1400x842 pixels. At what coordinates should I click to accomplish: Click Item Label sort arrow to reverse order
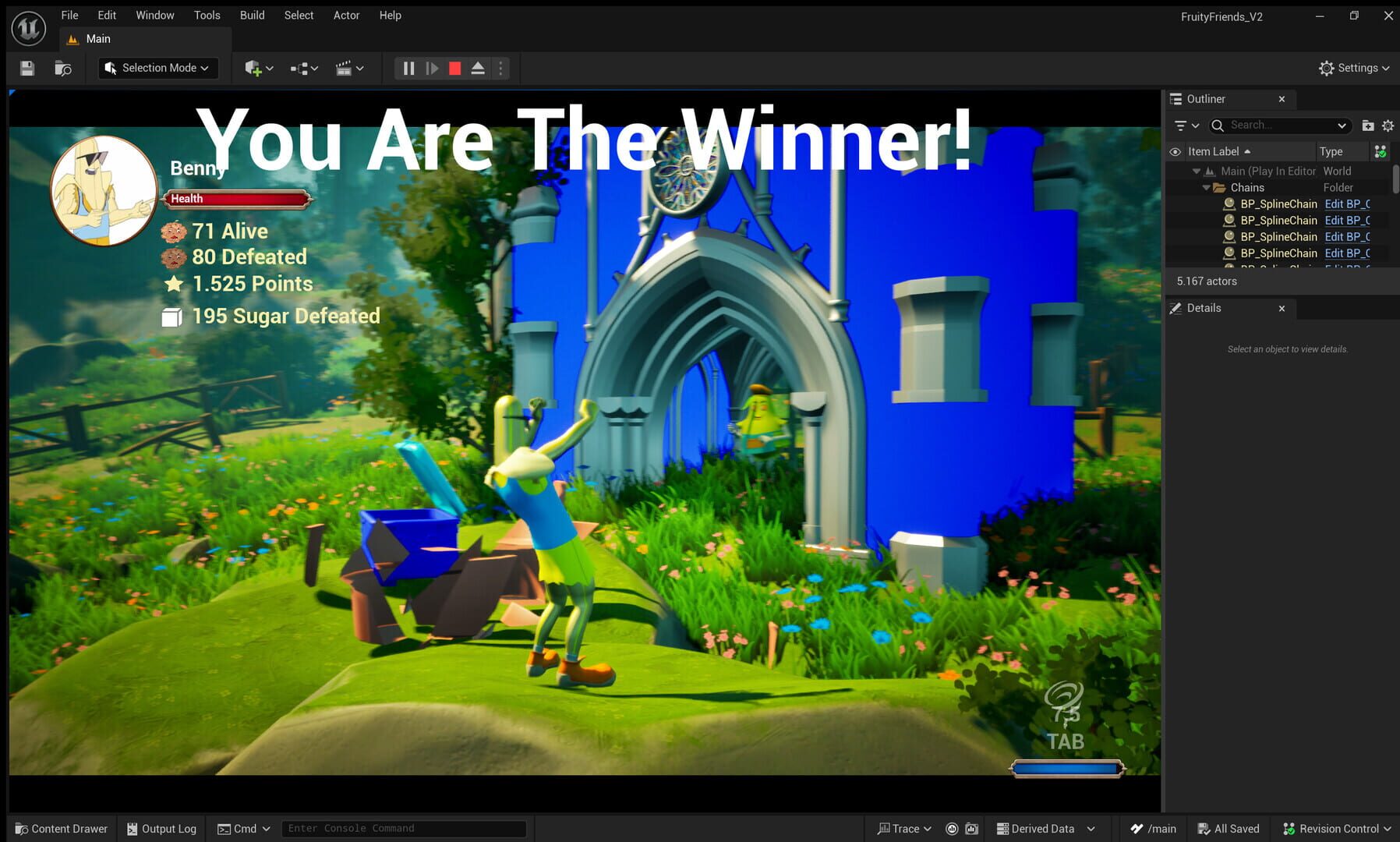(1247, 151)
